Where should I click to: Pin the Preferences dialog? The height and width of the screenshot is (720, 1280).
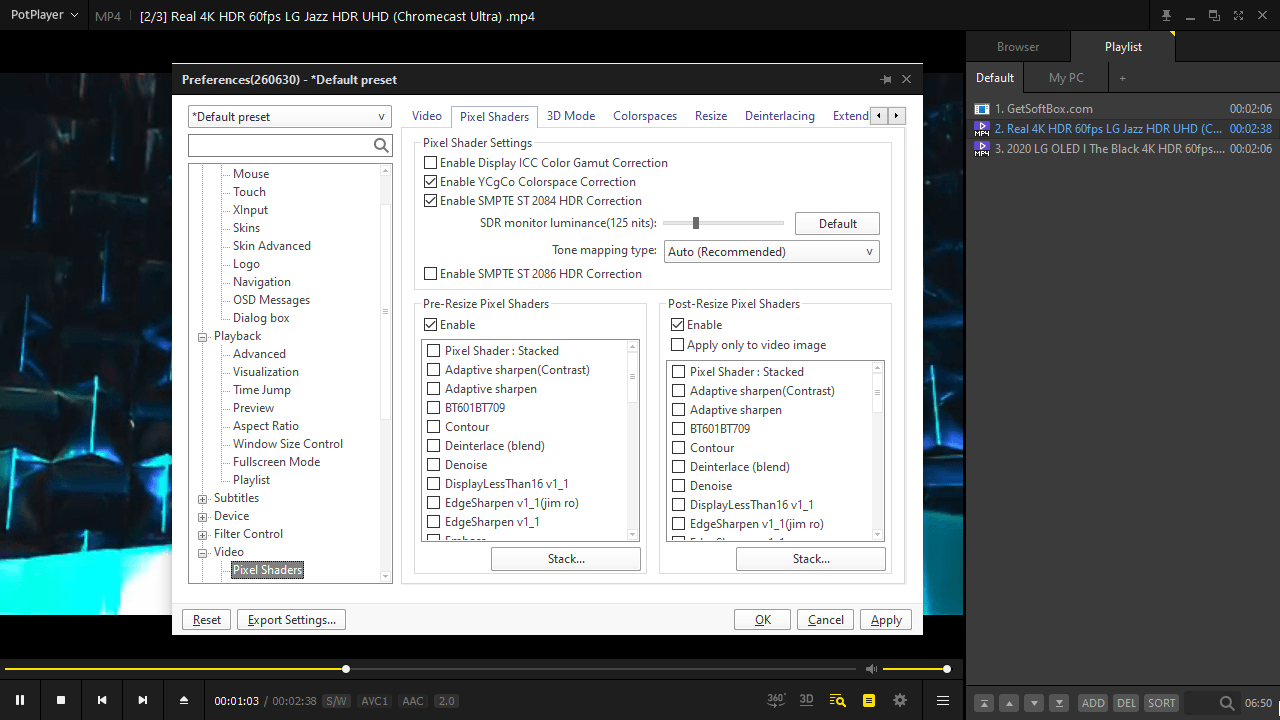[x=885, y=80]
